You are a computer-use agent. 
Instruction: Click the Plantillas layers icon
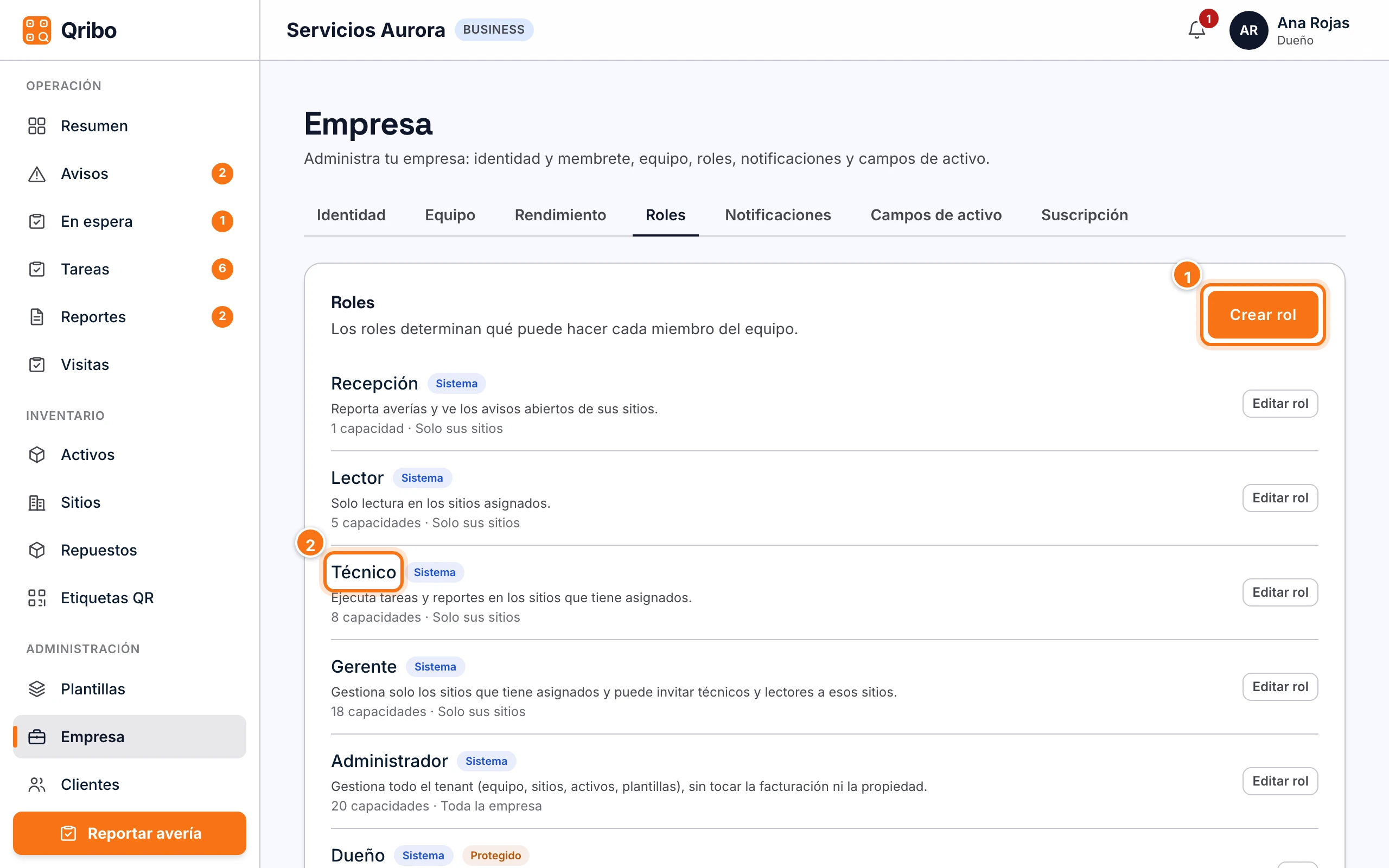[37, 688]
